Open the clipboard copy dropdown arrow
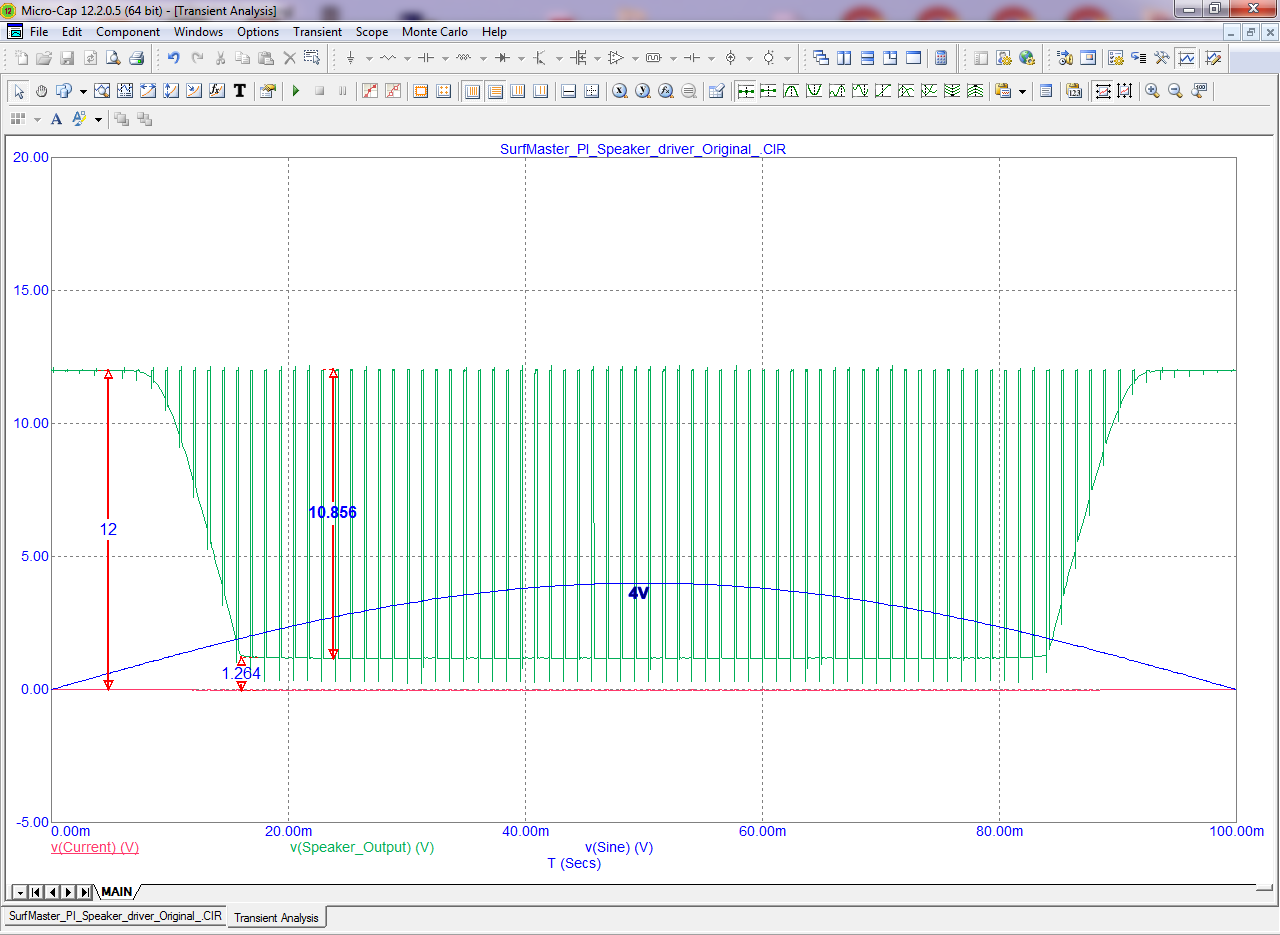 click(x=1022, y=91)
